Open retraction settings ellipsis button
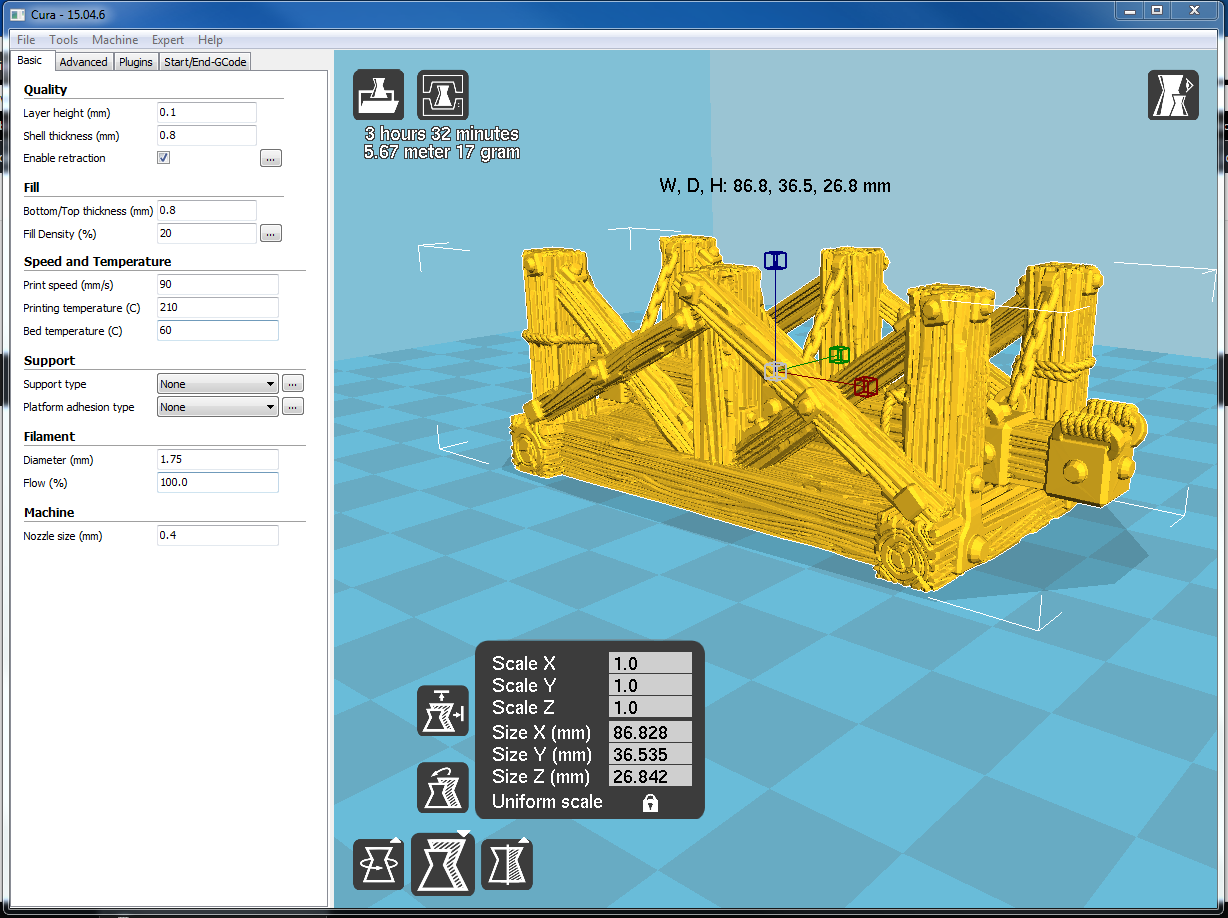The image size is (1228, 918). (x=271, y=158)
